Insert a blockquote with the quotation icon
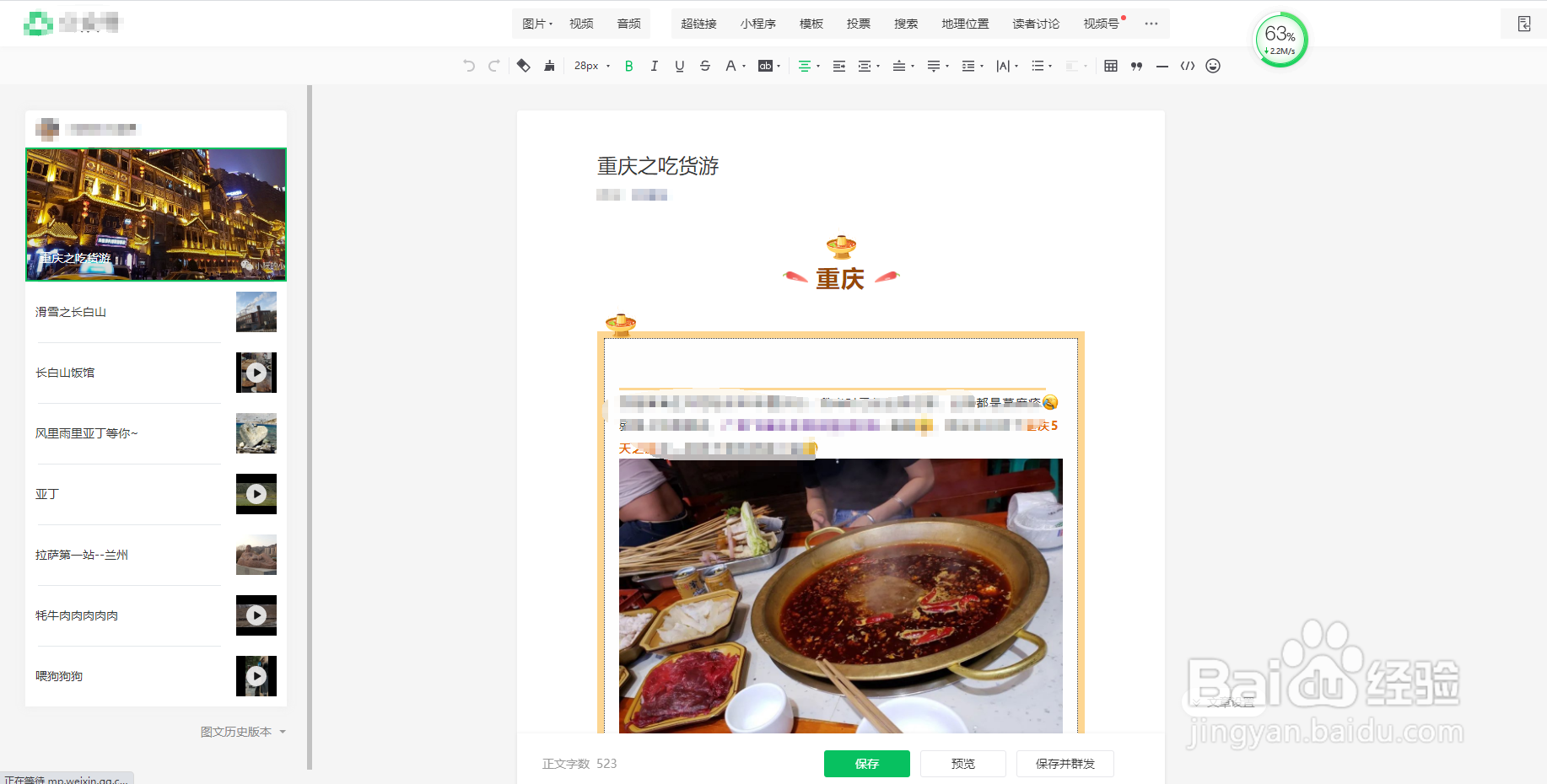The width and height of the screenshot is (1547, 784). pyautogui.click(x=1136, y=66)
